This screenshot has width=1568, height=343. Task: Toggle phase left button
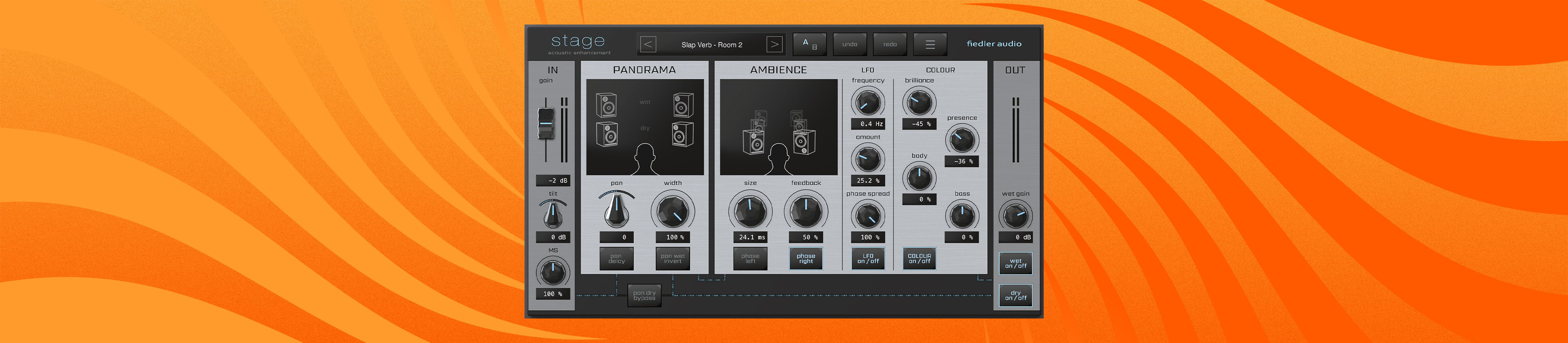pyautogui.click(x=750, y=258)
